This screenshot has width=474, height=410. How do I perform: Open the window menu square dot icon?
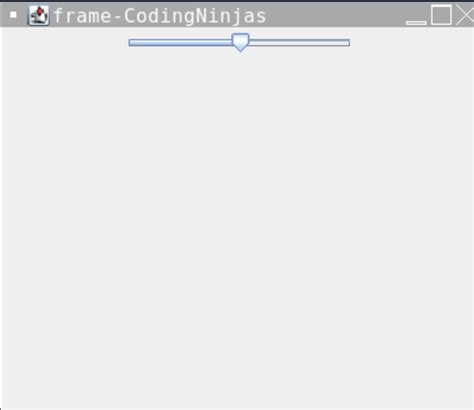(13, 15)
